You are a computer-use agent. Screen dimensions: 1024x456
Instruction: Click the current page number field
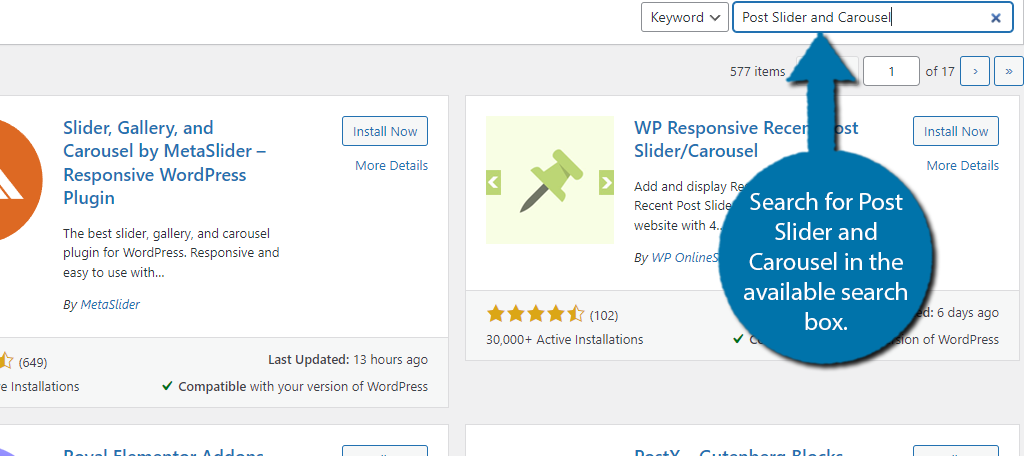coord(891,71)
